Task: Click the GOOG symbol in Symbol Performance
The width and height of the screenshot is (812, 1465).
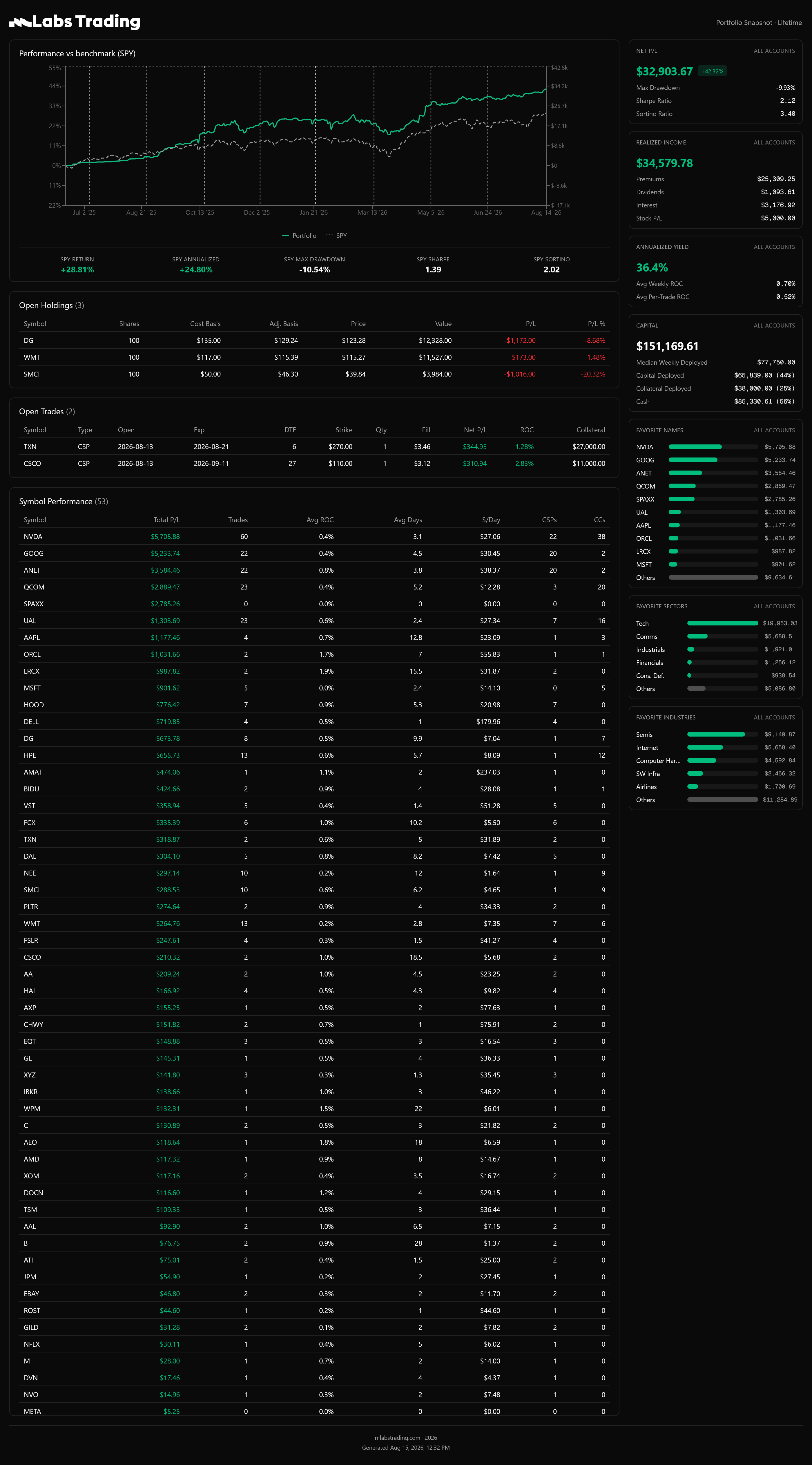Action: 34,553
